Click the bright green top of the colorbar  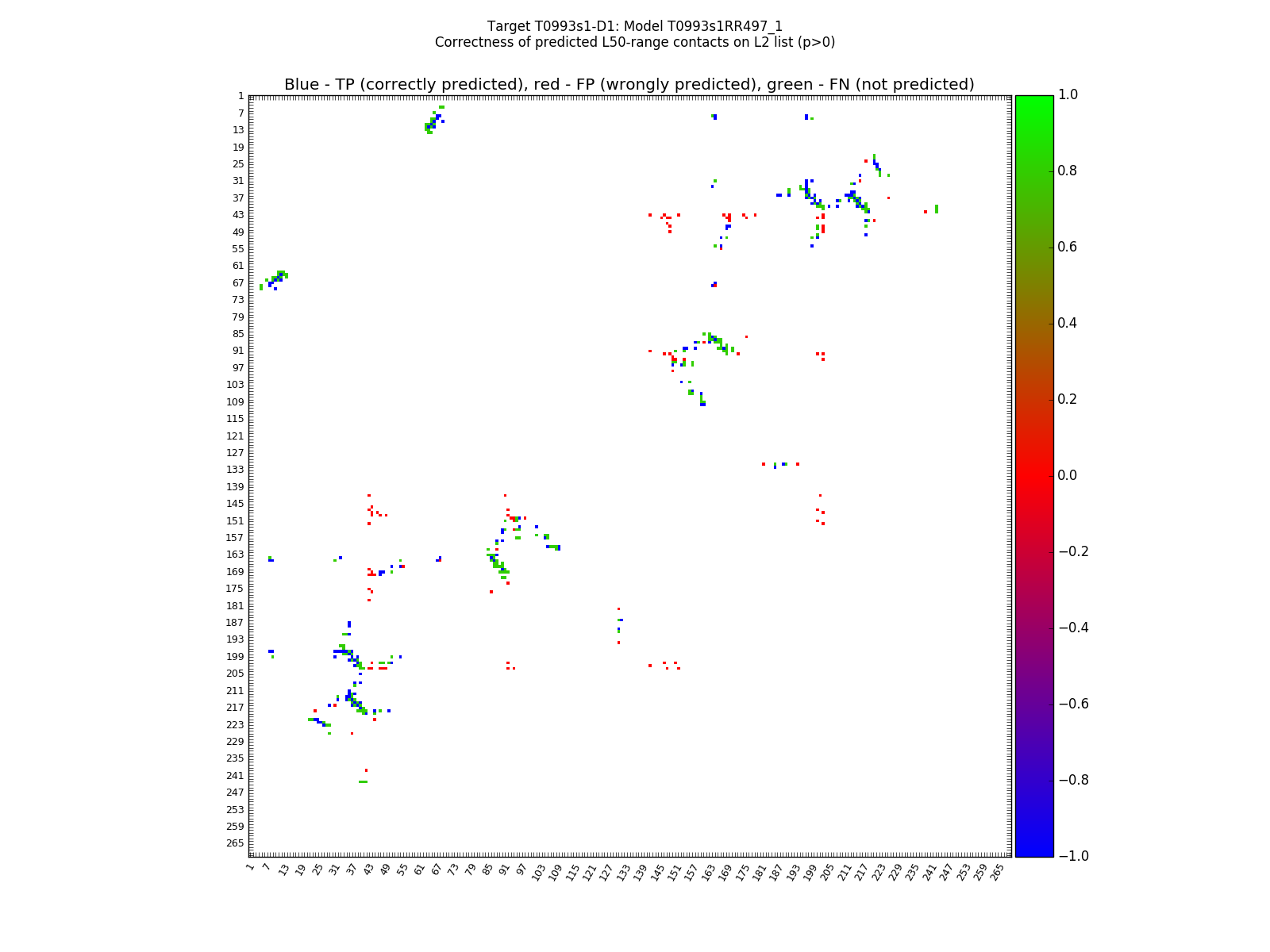[x=1033, y=100]
